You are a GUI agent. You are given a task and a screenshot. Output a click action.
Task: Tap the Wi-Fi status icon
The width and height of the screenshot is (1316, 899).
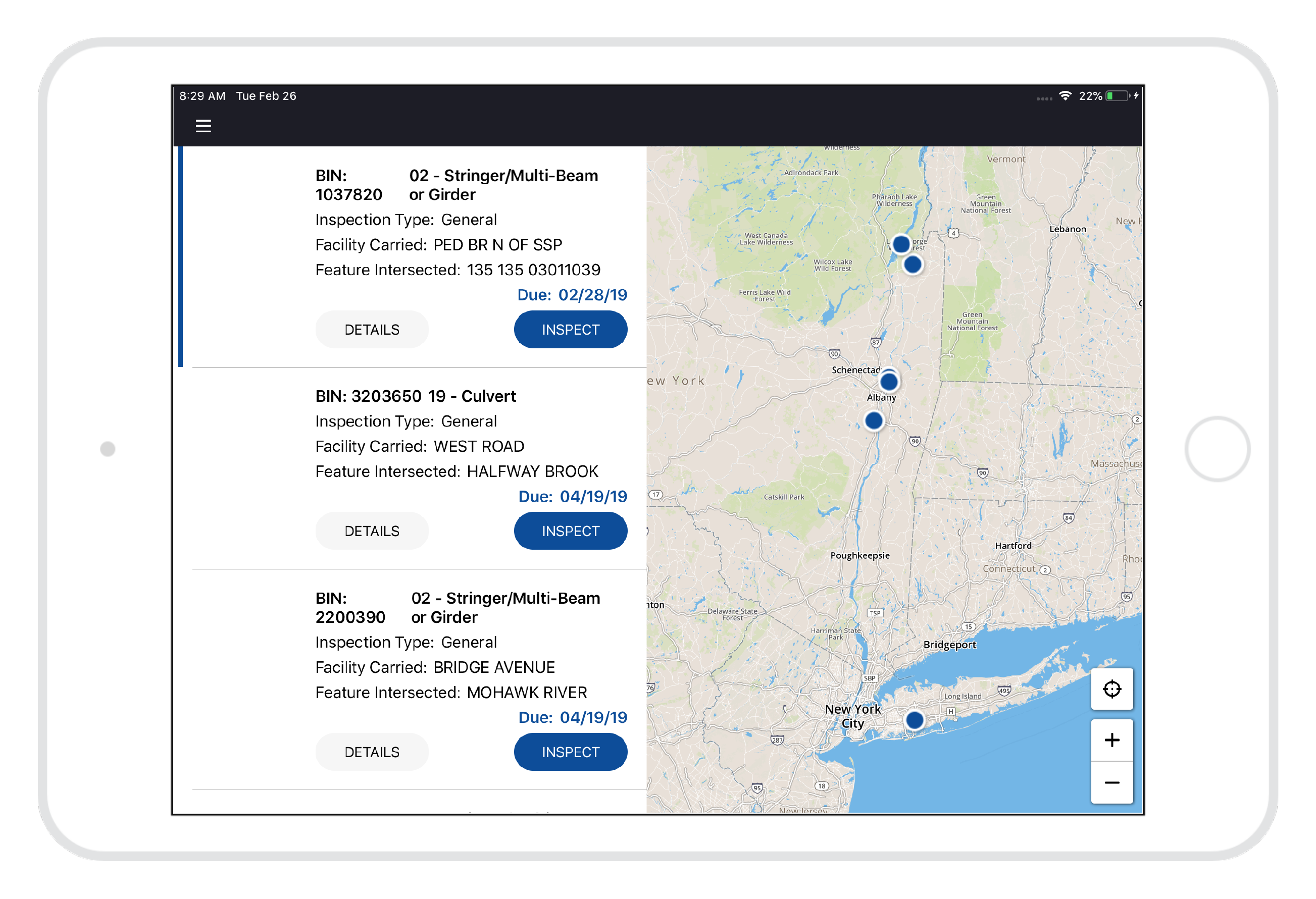click(1065, 96)
